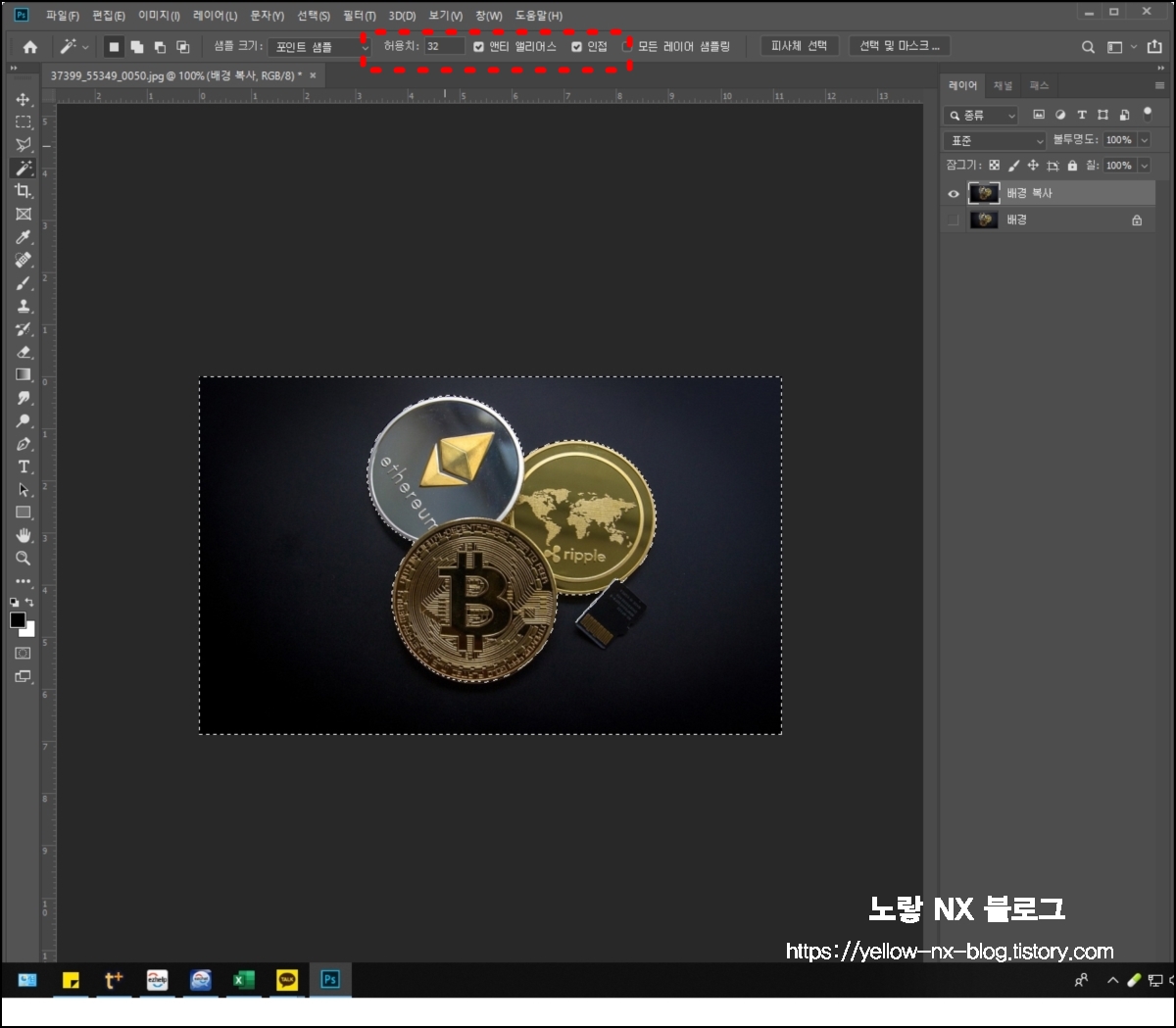Select the Eraser tool
Screen dimensions: 1176x1028
(x=24, y=352)
